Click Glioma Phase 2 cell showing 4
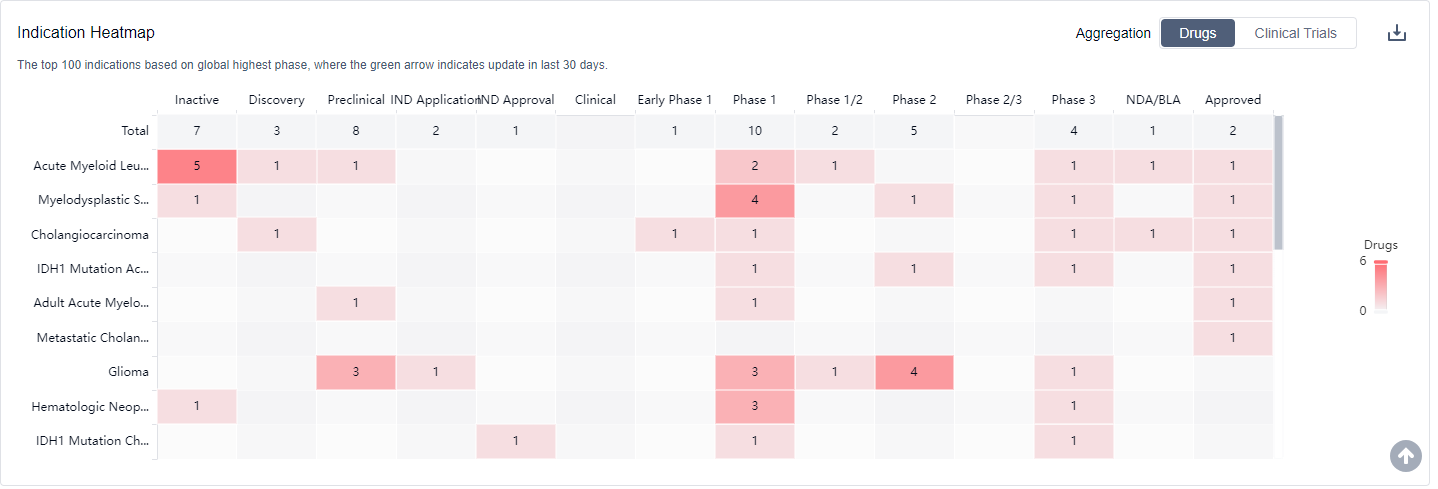 pos(914,372)
